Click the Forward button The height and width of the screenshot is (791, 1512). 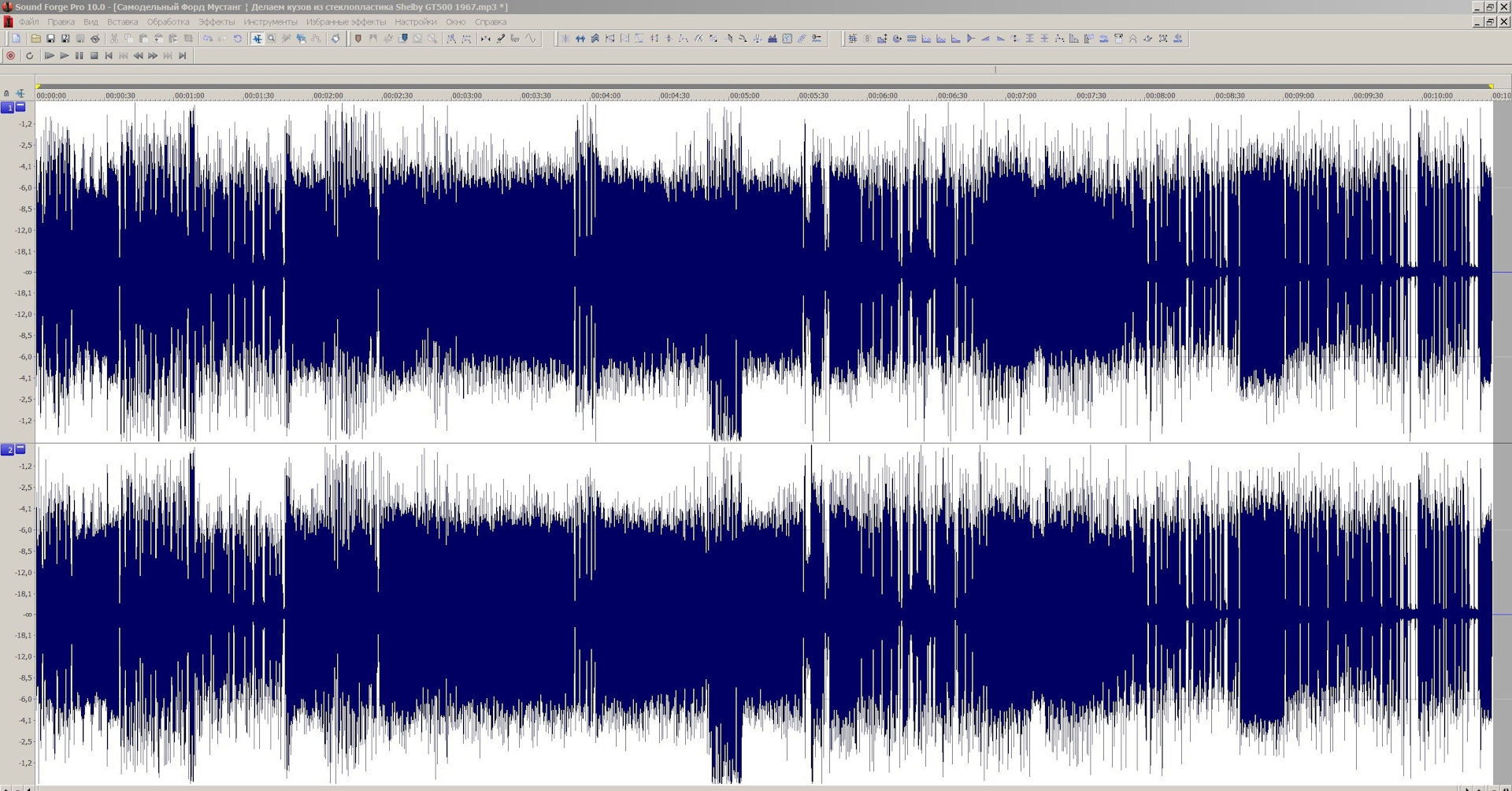(153, 56)
